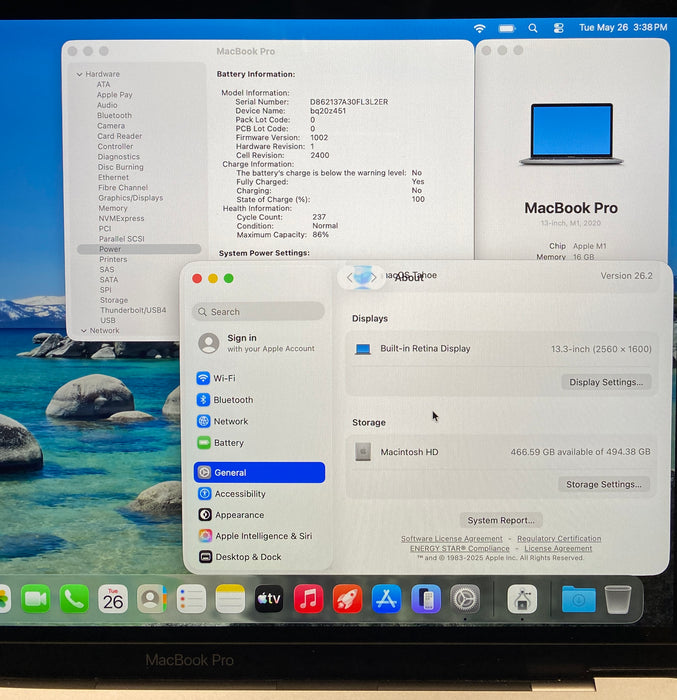Open Reminders app in the Dock
The image size is (677, 700).
tap(191, 599)
